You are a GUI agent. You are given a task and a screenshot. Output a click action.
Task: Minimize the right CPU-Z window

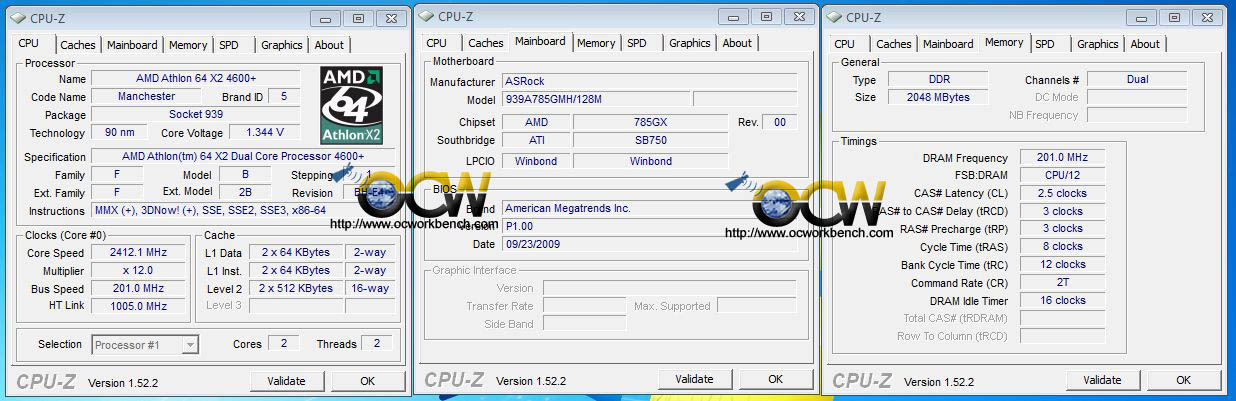pos(1141,17)
